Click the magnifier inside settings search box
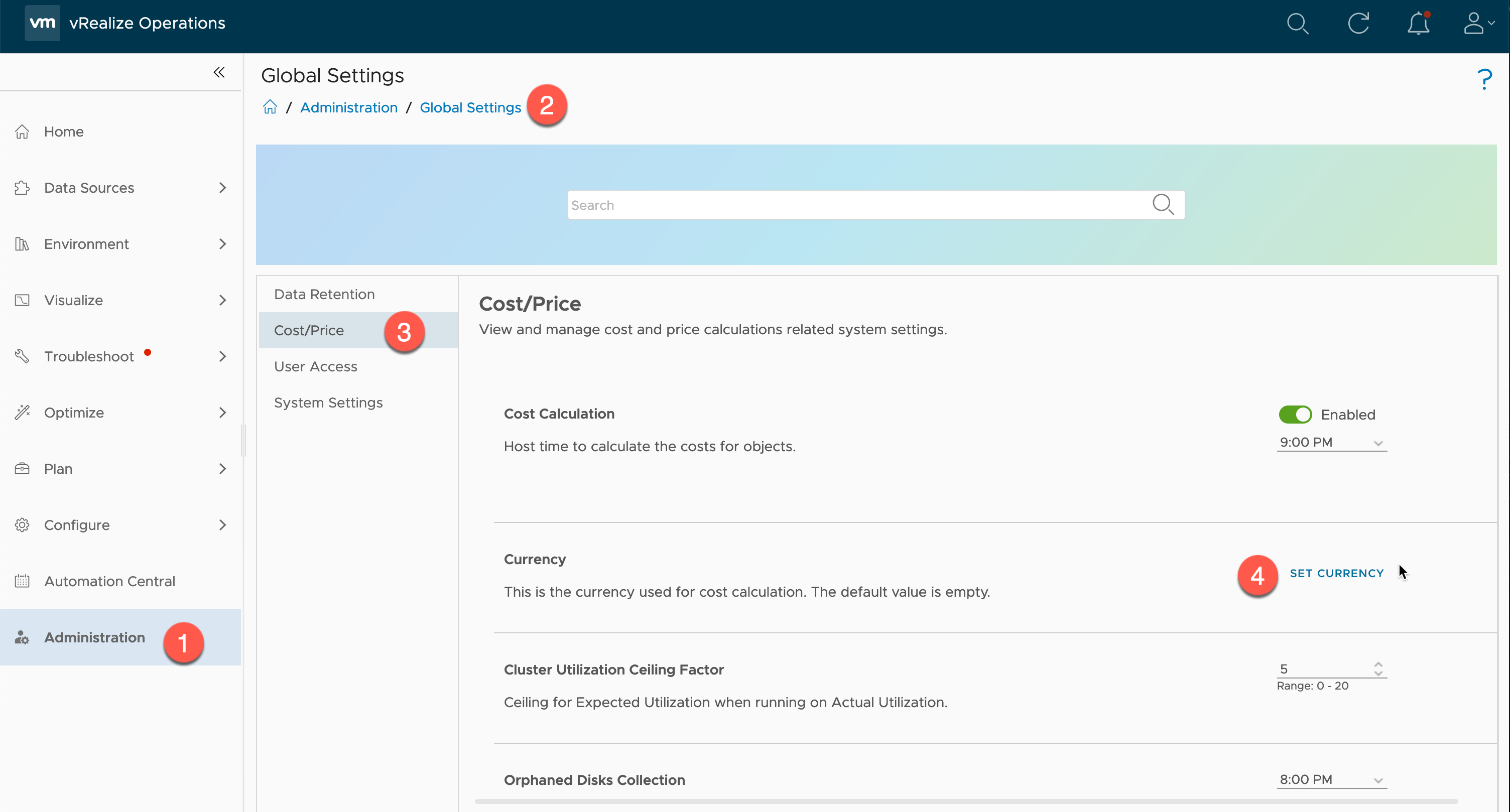The width and height of the screenshot is (1510, 812). [x=1163, y=204]
